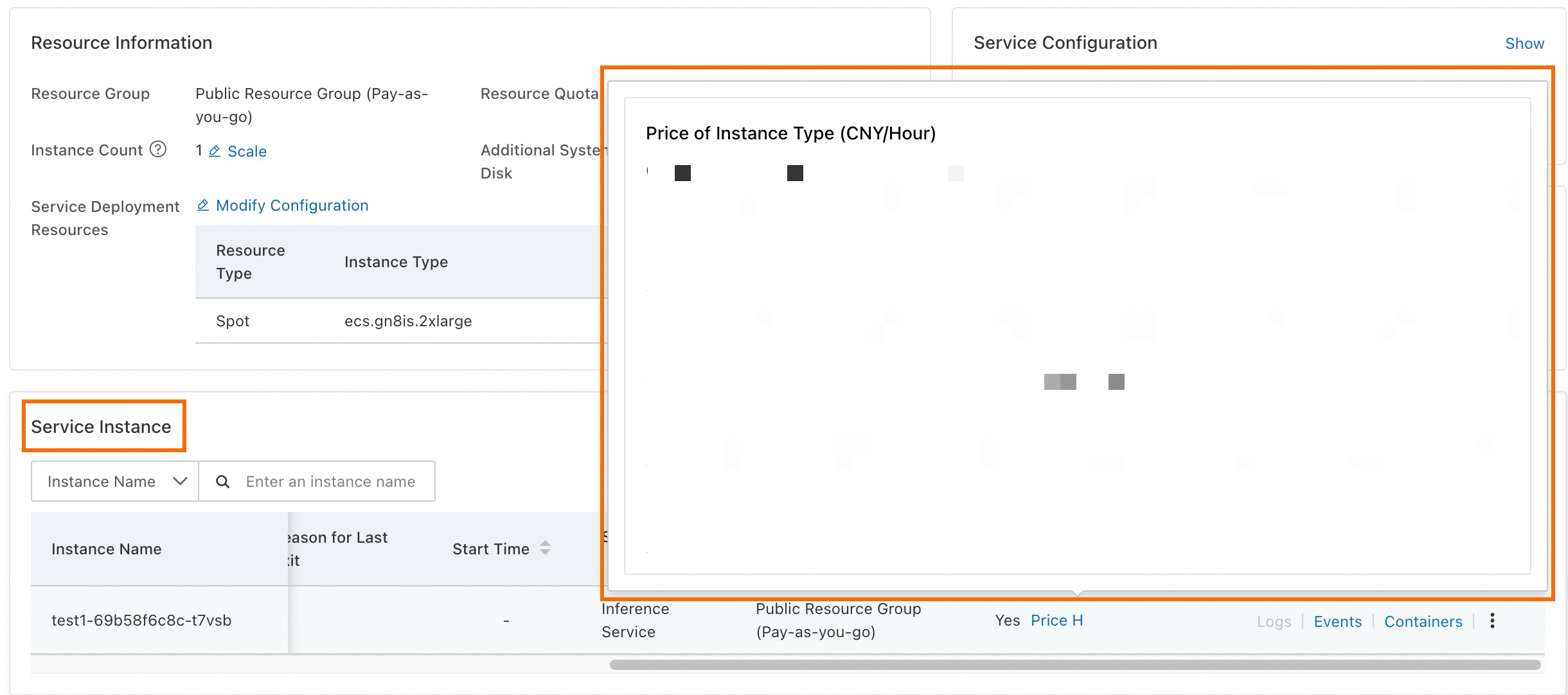Click the Instance Name column header

[x=107, y=549]
